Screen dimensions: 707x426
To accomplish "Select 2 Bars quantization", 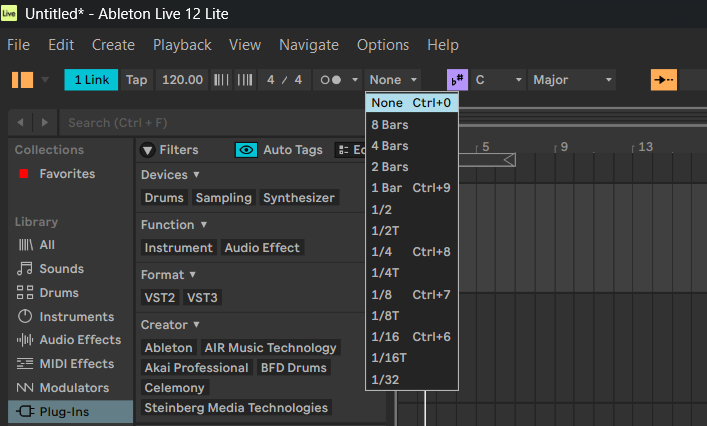I will 412,167.
